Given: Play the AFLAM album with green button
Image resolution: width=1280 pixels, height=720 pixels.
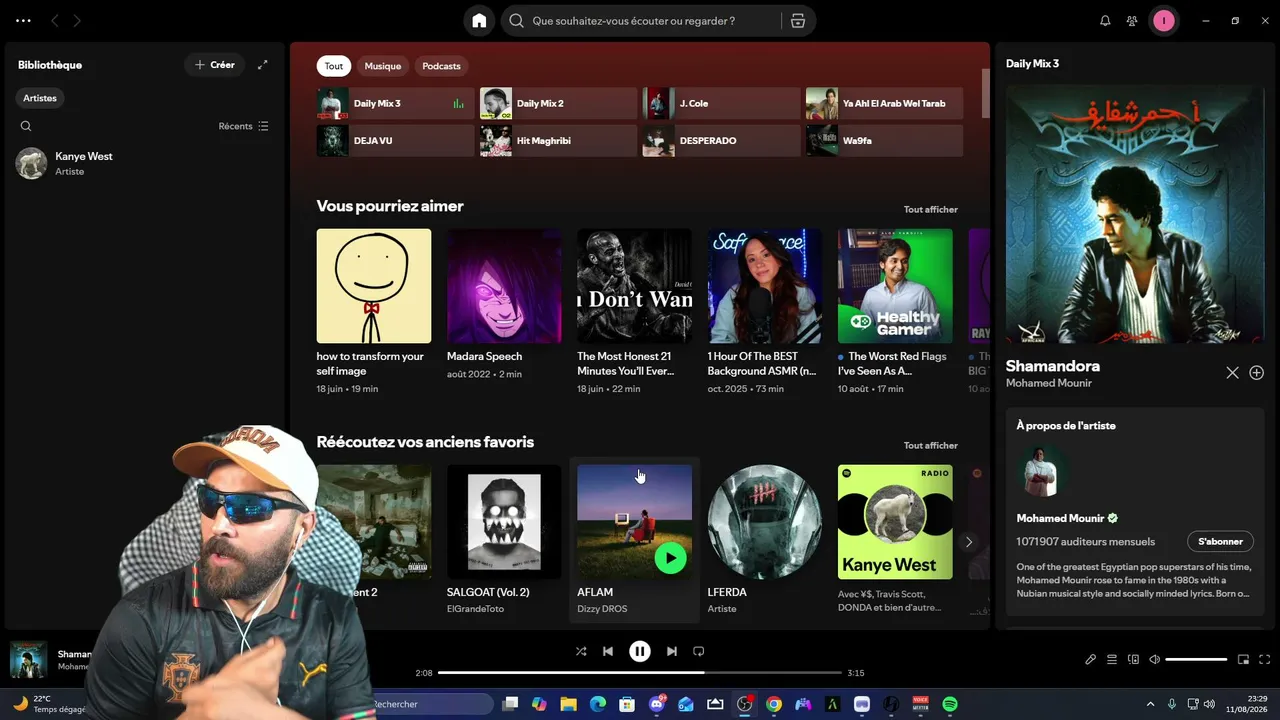Looking at the screenshot, I should click(670, 558).
